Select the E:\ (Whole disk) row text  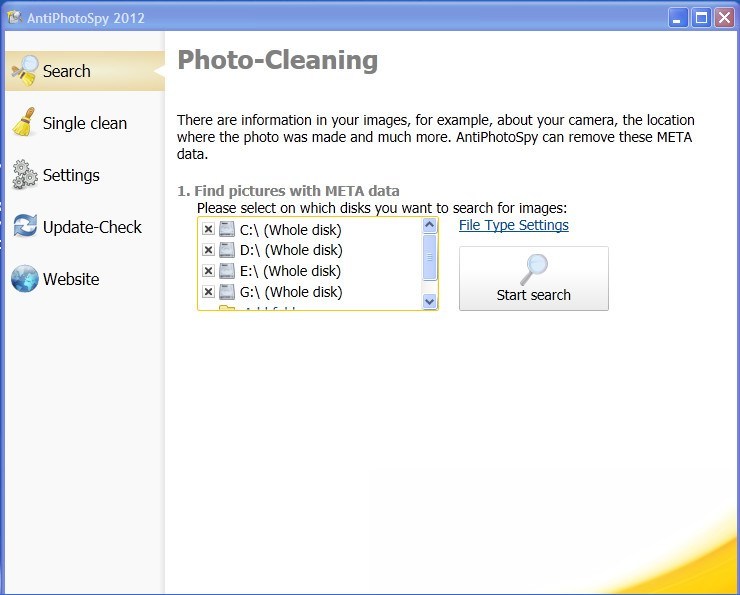[290, 271]
